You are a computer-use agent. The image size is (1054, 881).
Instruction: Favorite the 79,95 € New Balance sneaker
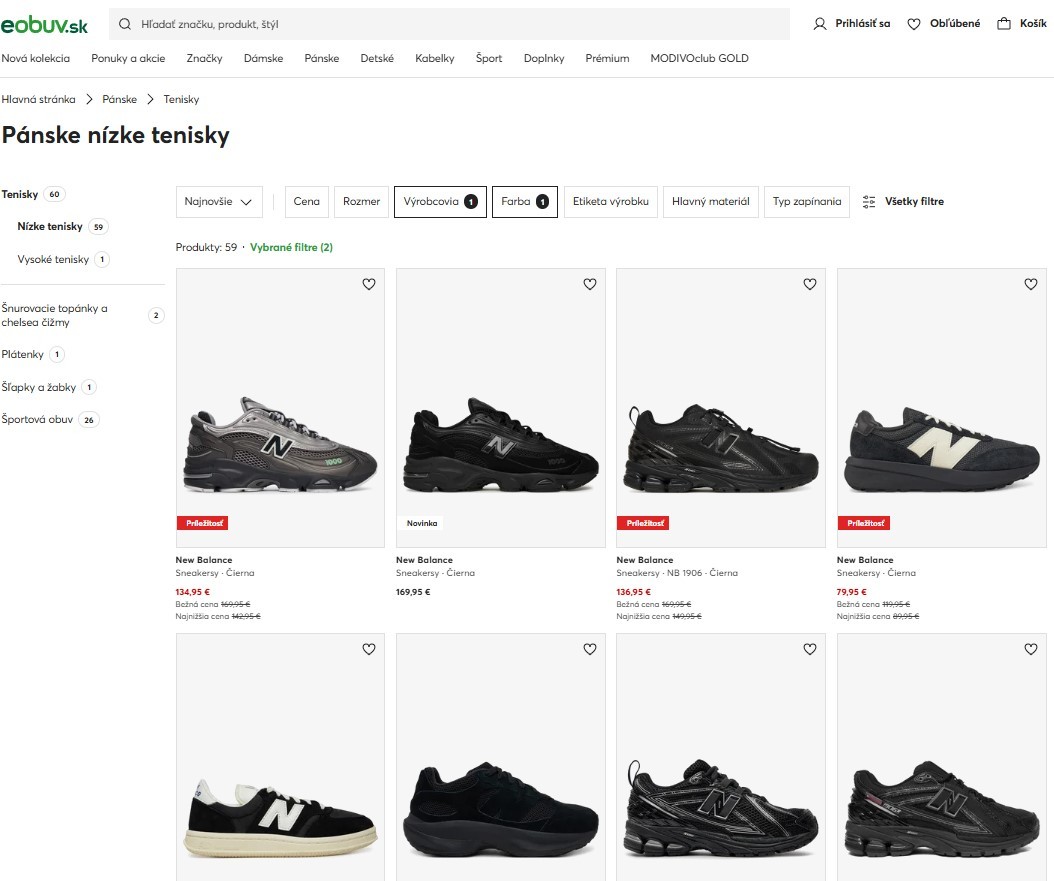coord(1031,285)
